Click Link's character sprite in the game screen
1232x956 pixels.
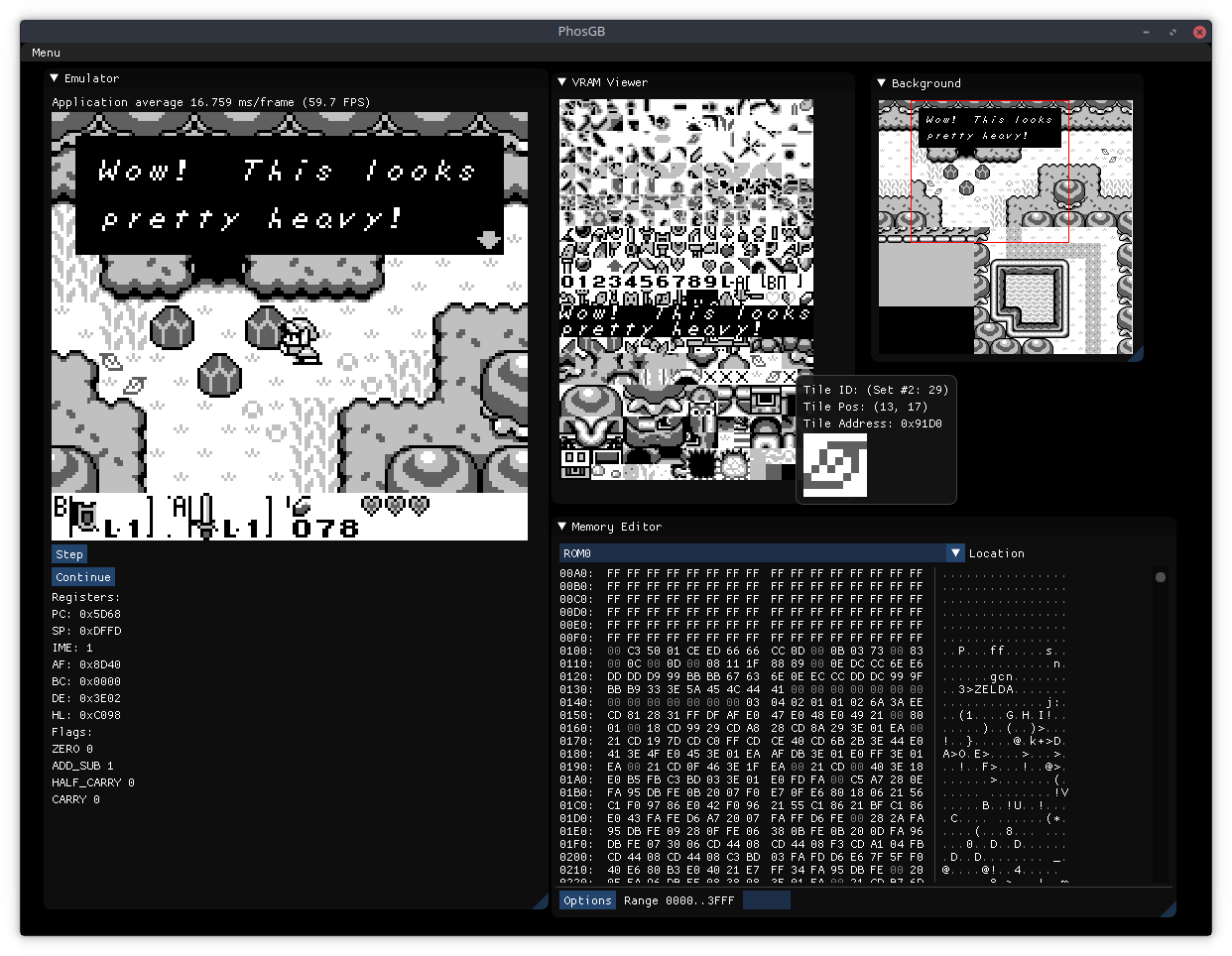[x=300, y=341]
